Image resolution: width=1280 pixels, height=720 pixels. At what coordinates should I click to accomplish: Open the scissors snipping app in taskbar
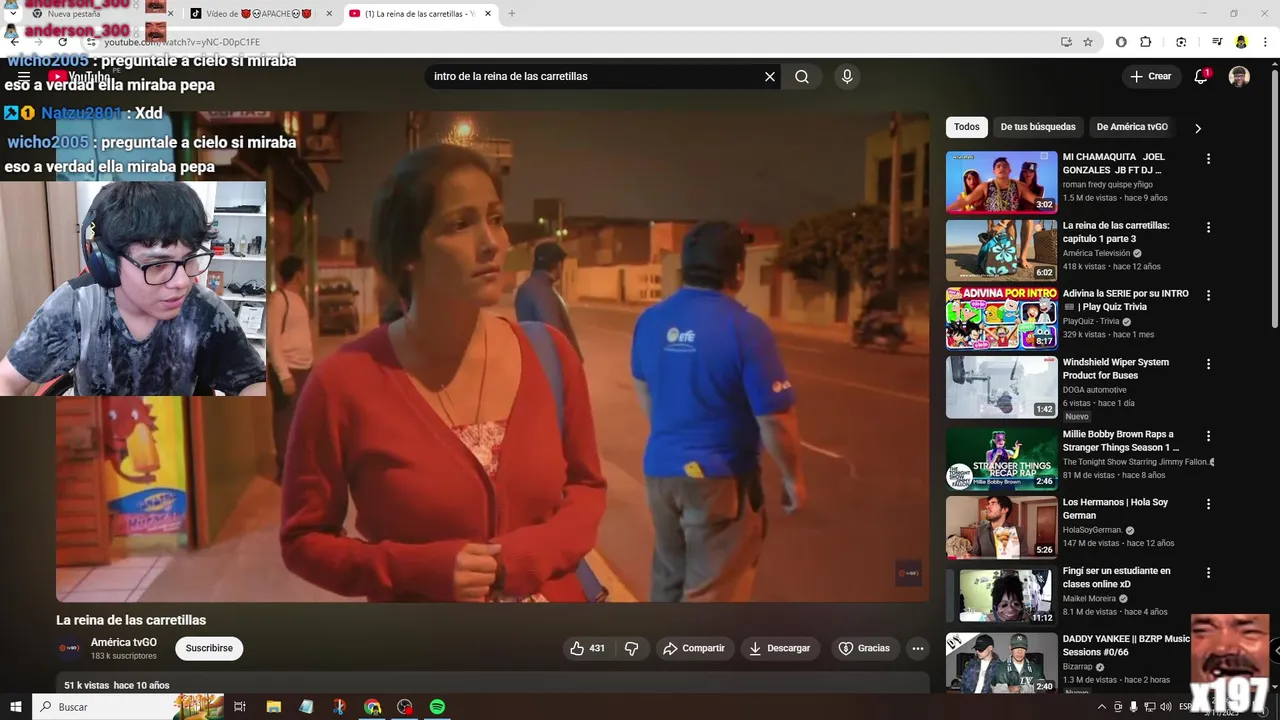pyautogui.click(x=339, y=707)
